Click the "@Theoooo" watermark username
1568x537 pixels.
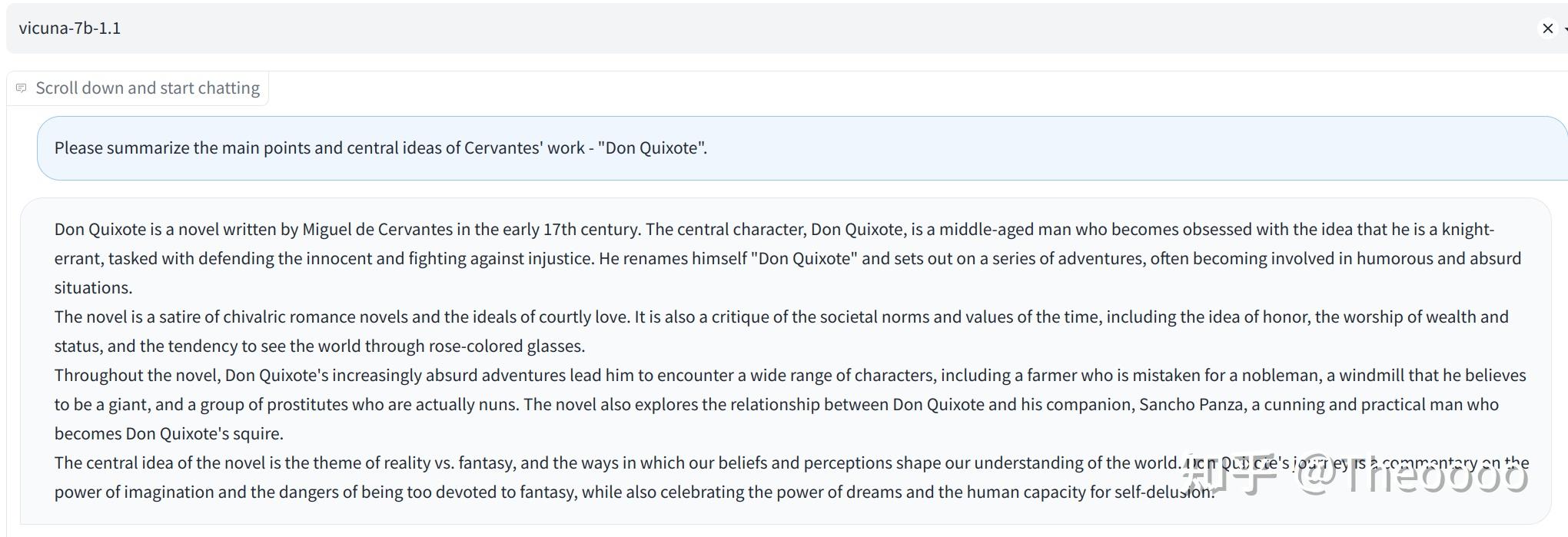click(x=1413, y=475)
